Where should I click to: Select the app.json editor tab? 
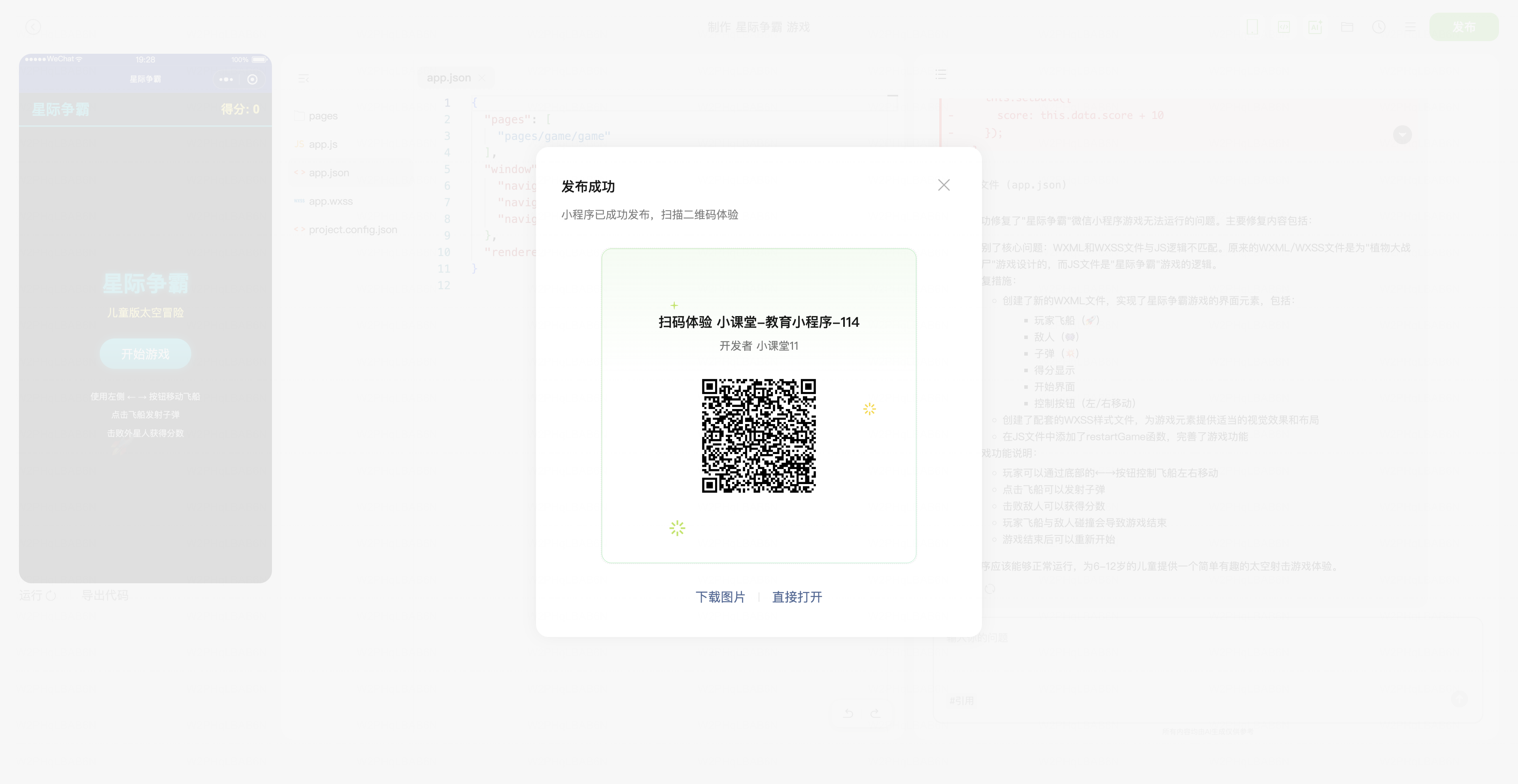click(448, 78)
